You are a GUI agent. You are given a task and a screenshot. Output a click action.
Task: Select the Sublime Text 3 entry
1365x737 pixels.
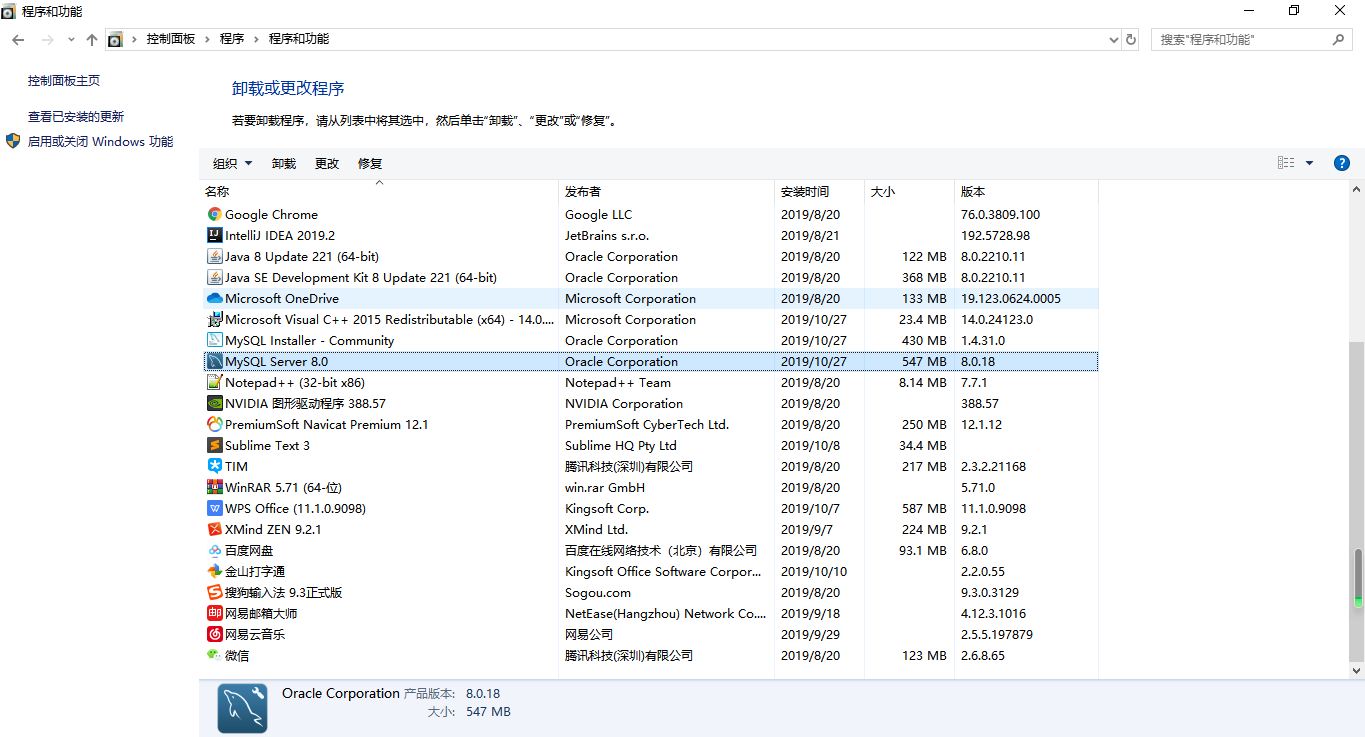[x=265, y=445]
